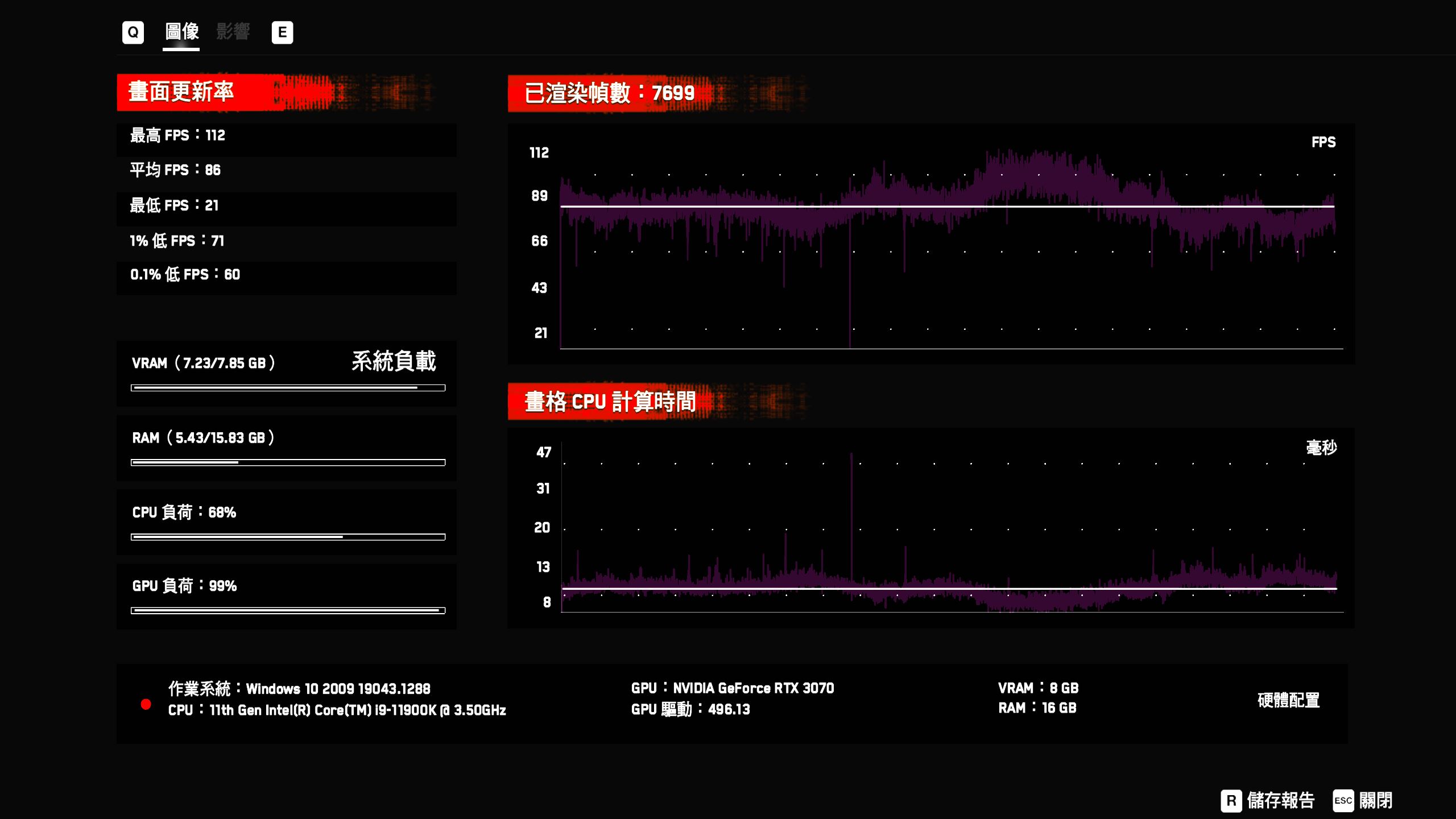Click the GPU 驅動：496.13 text
Image resolution: width=1456 pixels, height=819 pixels.
tap(690, 709)
